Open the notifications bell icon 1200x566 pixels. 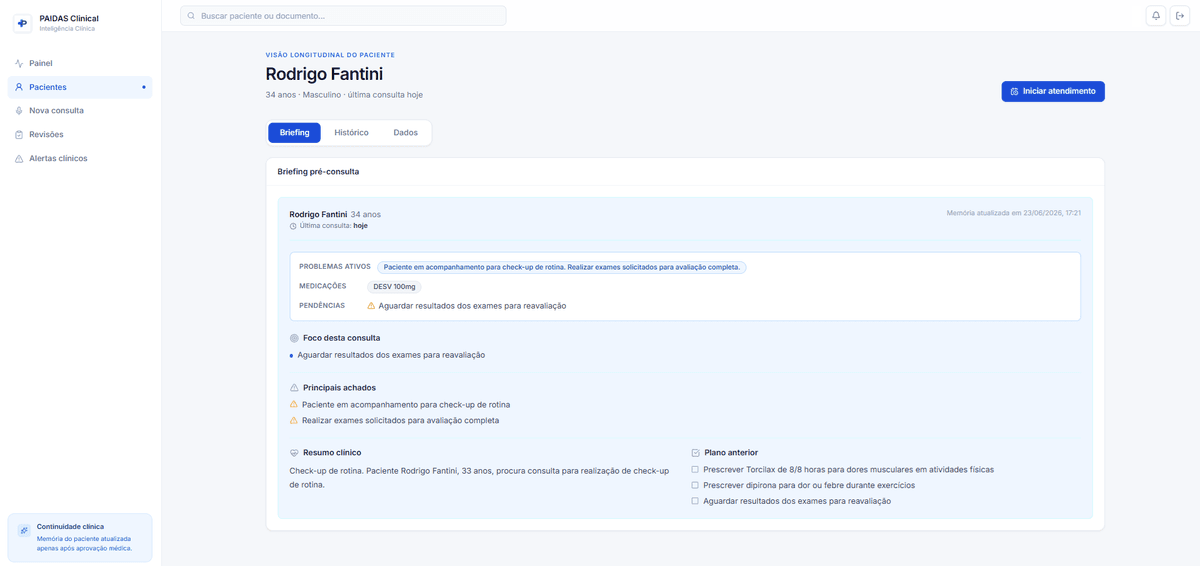pos(1156,16)
